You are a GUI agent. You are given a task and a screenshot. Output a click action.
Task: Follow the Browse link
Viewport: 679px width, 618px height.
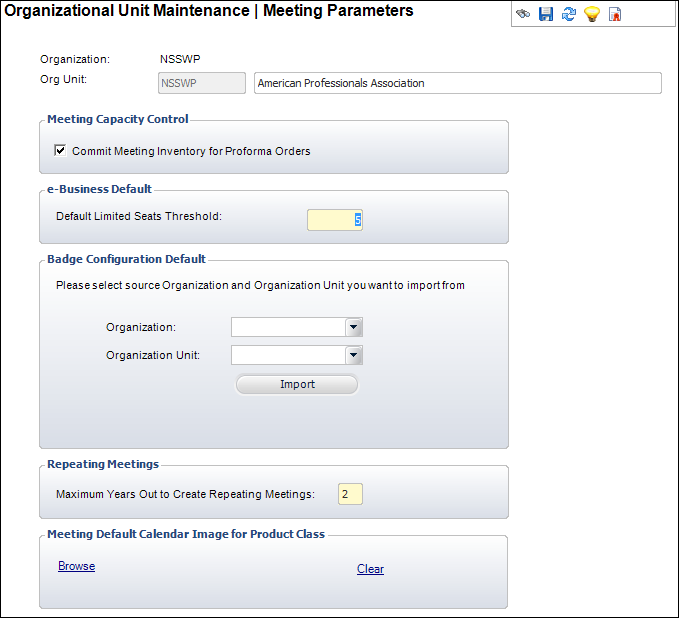(x=77, y=566)
